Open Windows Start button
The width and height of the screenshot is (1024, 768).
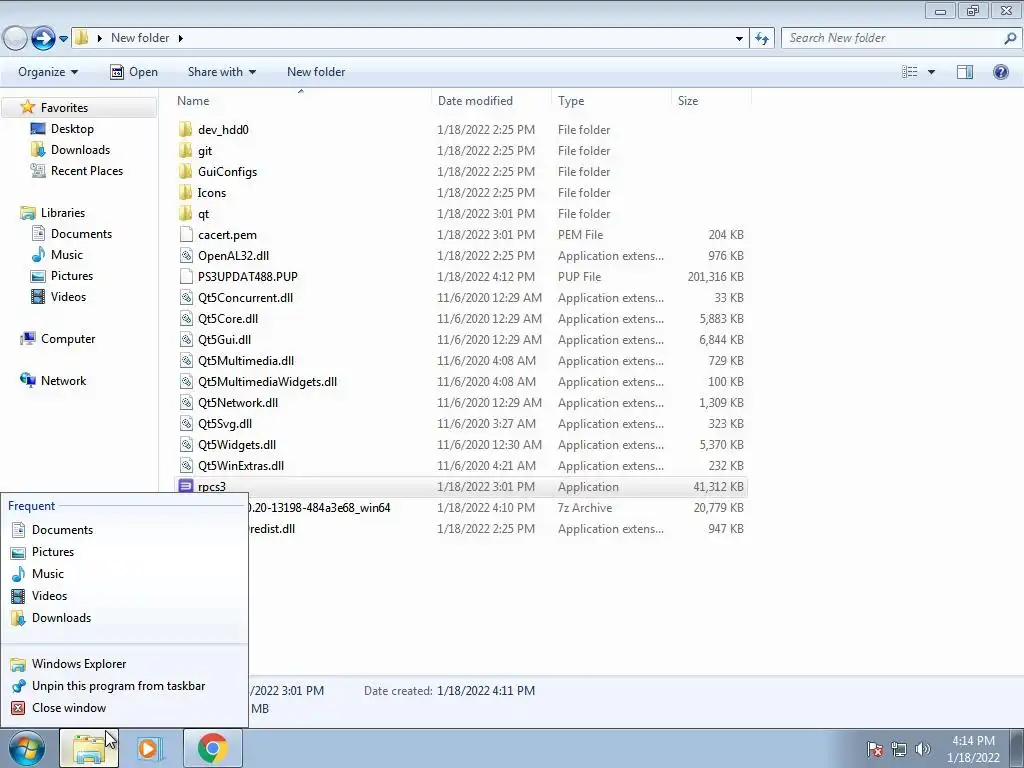click(x=27, y=748)
